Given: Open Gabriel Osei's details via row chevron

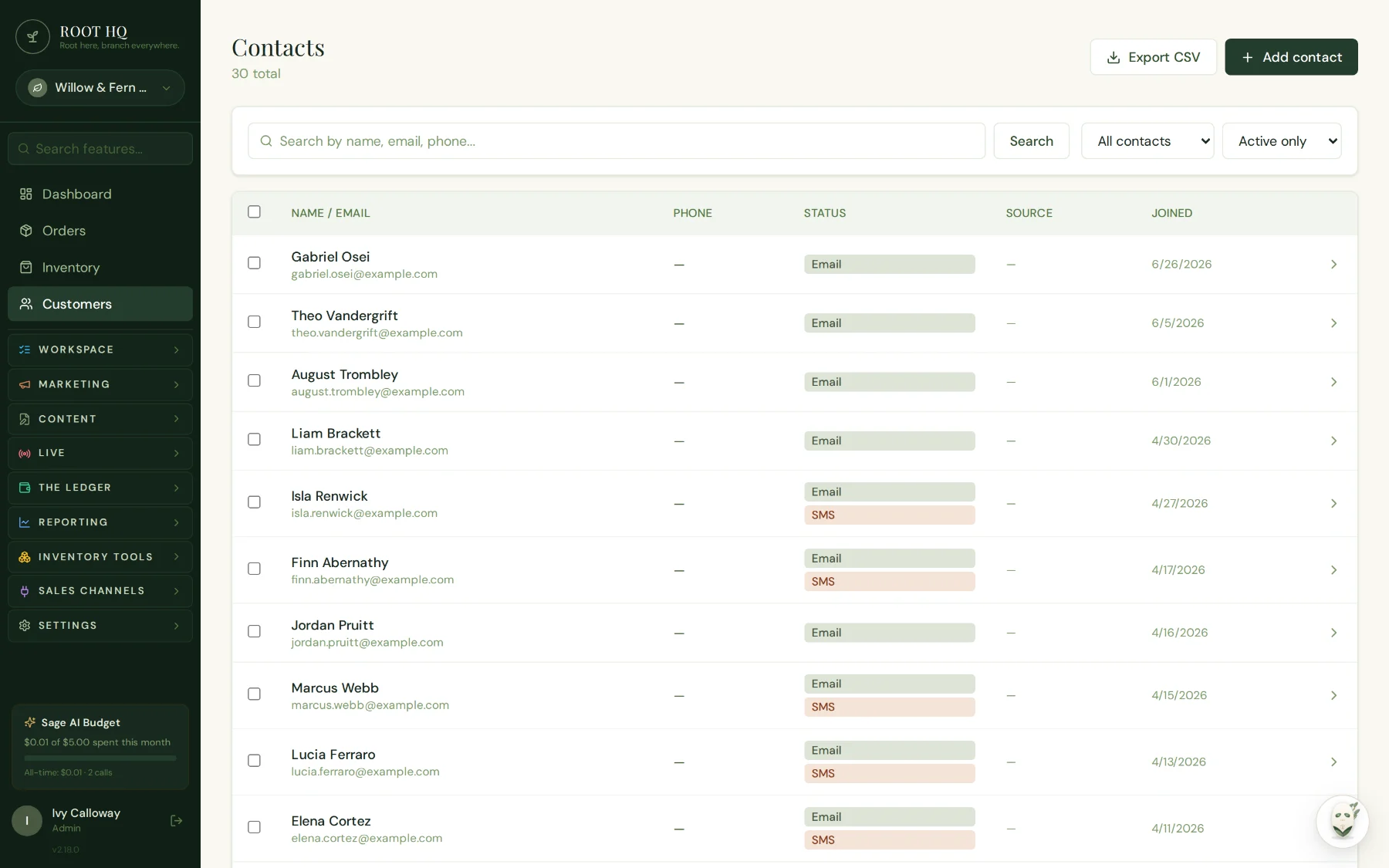Looking at the screenshot, I should pos(1333,265).
